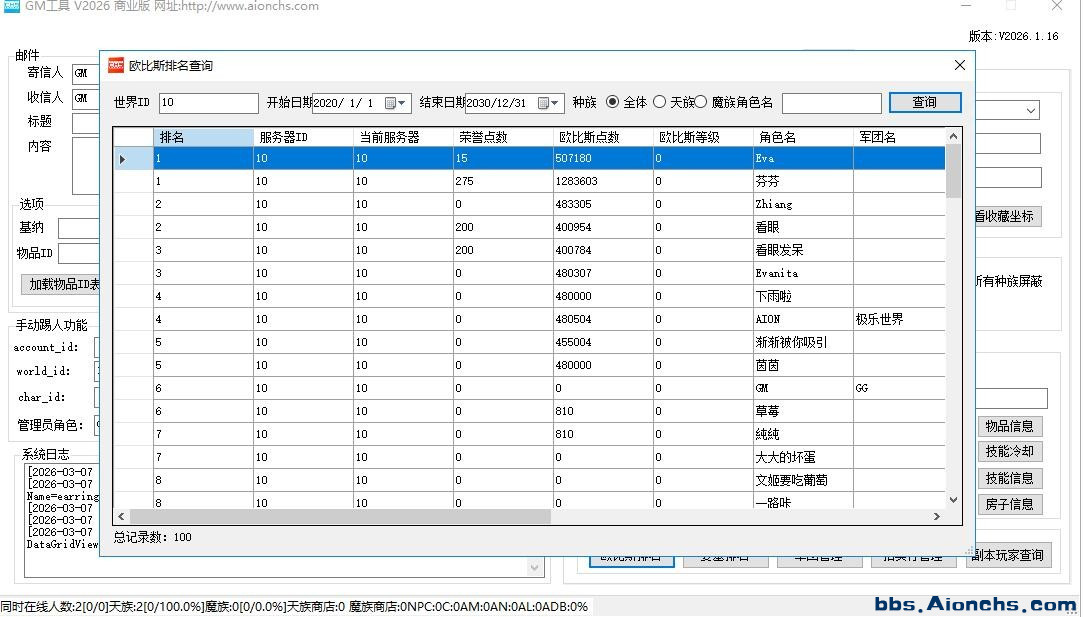1083x617 pixels.
Task: Click the 物品信息 button
Action: point(1009,427)
